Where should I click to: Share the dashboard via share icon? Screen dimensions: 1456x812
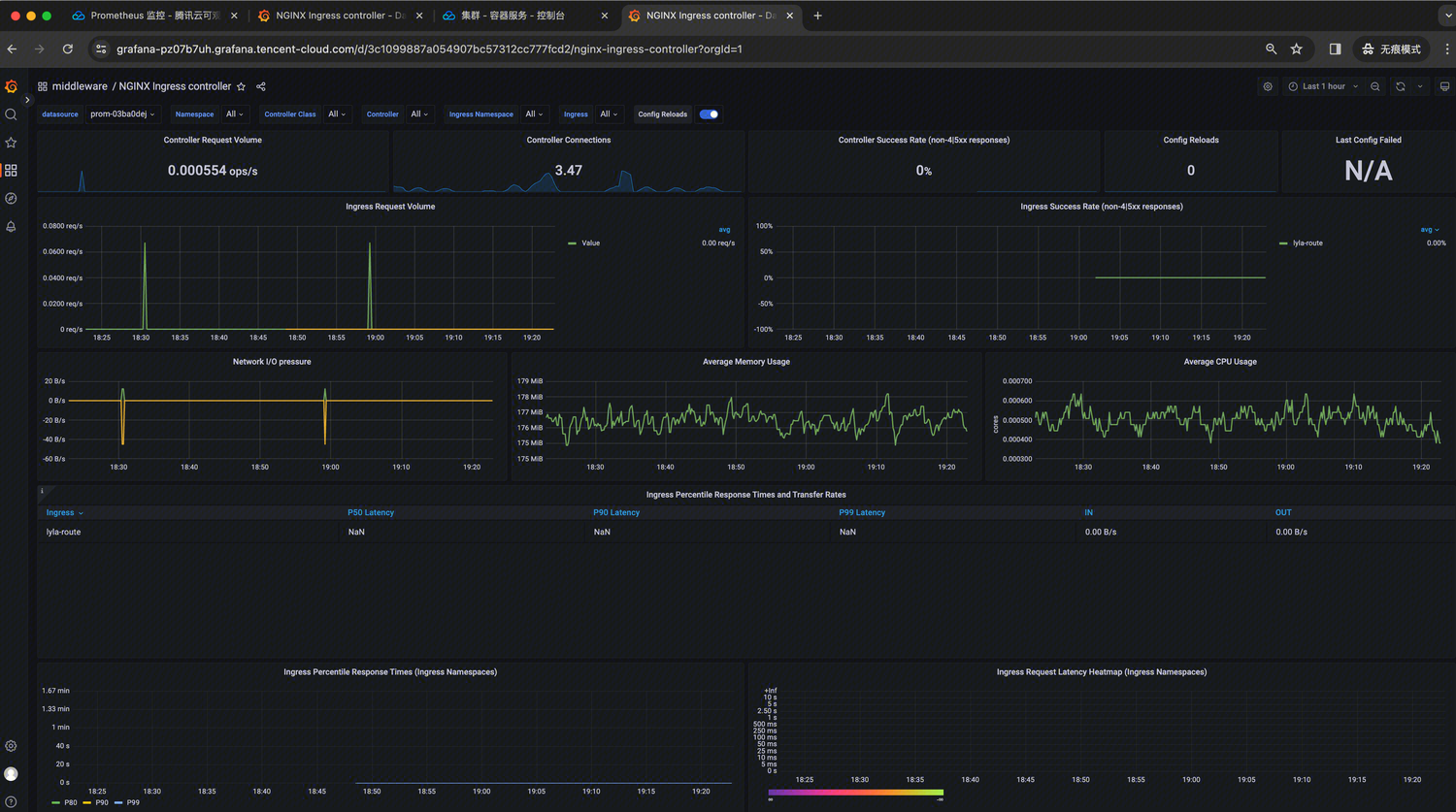260,86
